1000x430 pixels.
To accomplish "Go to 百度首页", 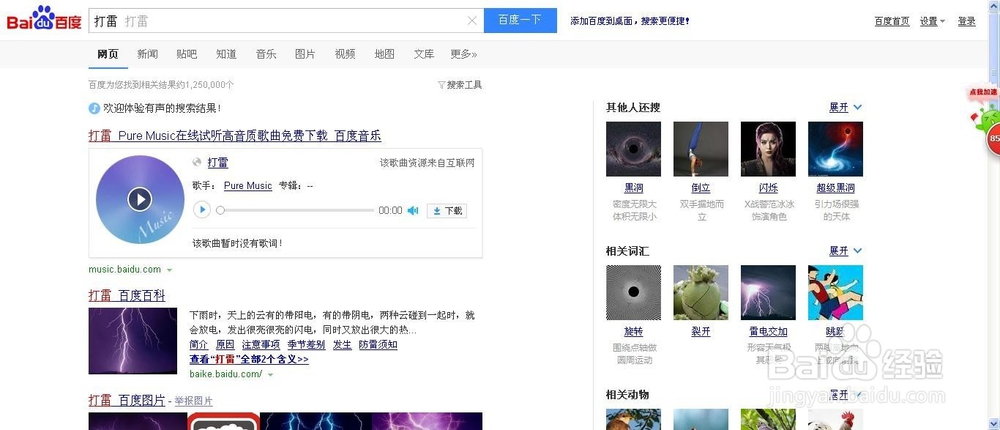I will tap(892, 21).
